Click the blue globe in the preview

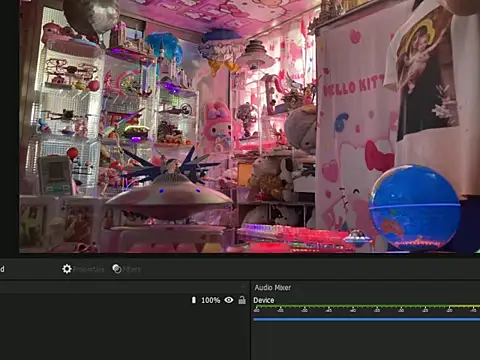coord(415,207)
